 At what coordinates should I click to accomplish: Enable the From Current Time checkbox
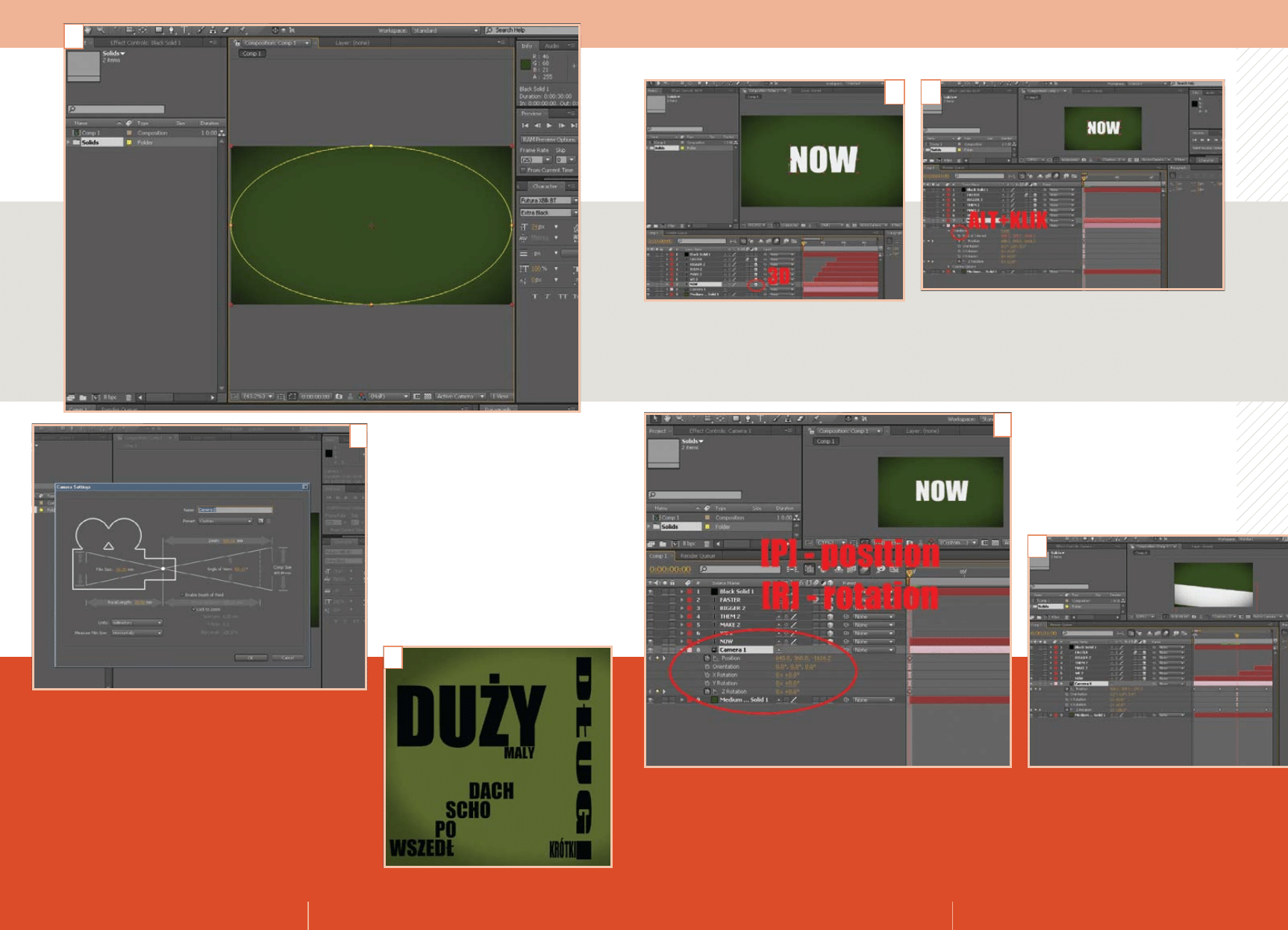click(523, 170)
